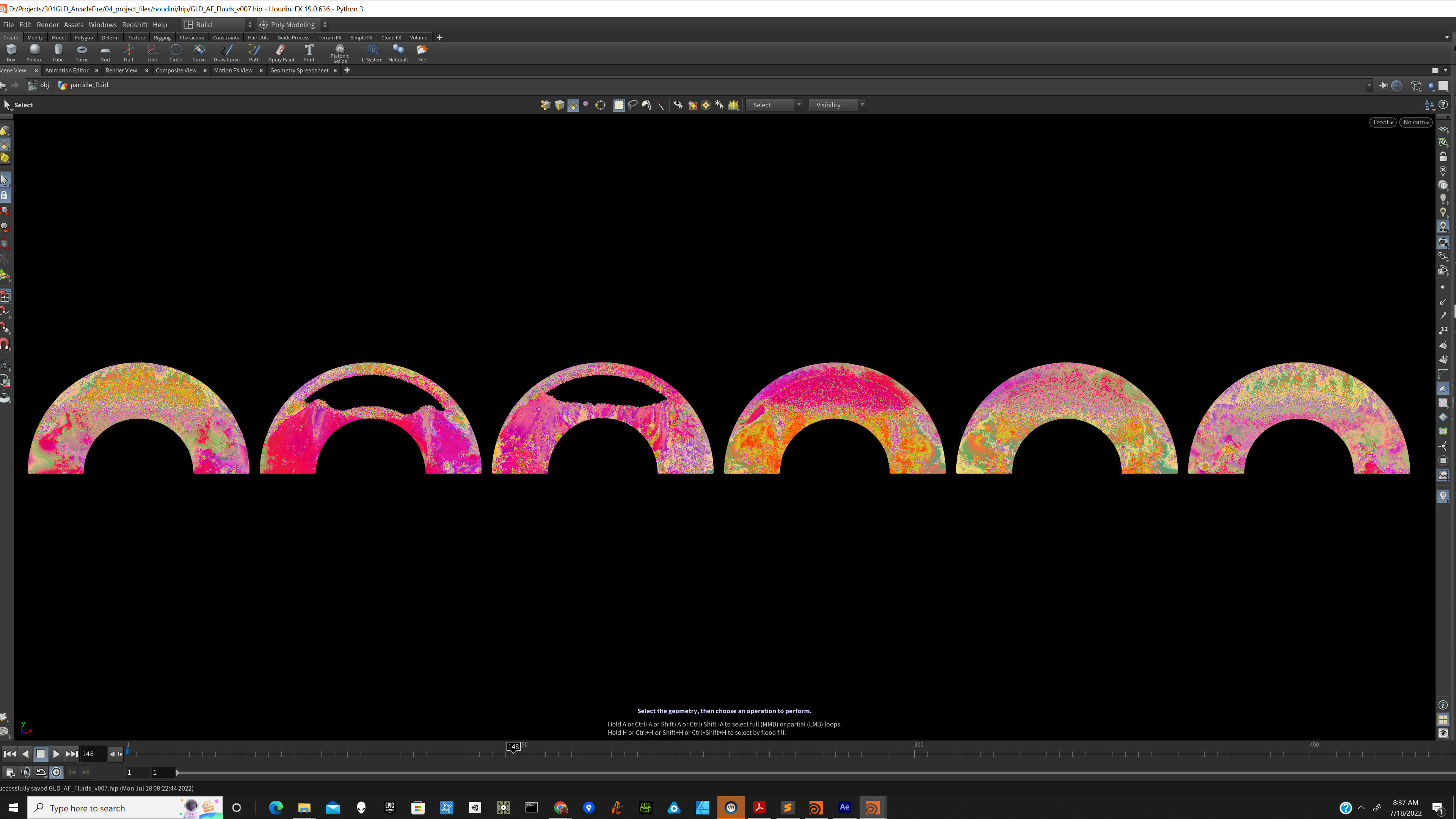Open the No cam camera dropdown

click(1416, 122)
